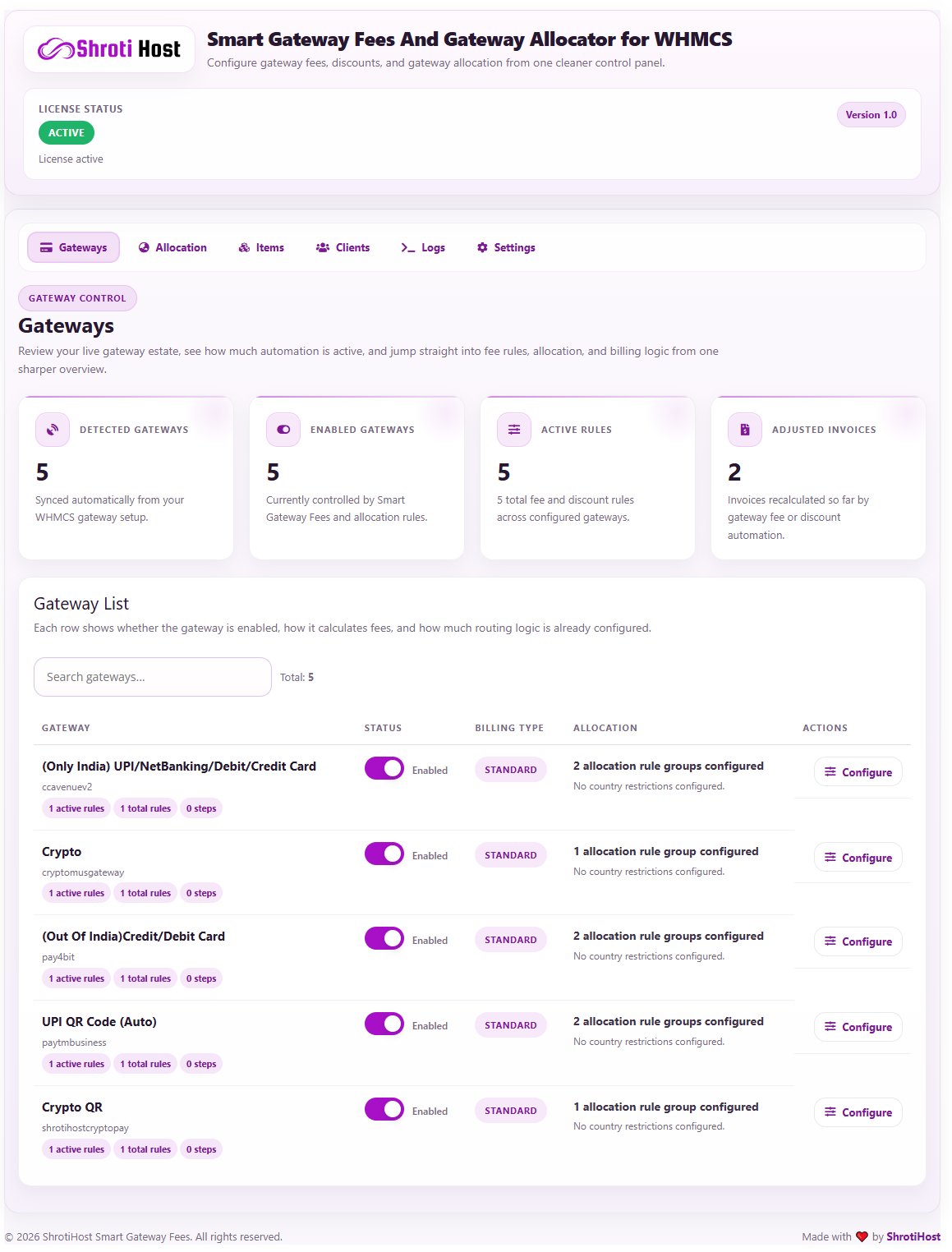
Task: Disable the Crypto QR enabled switch
Action: coord(384,1109)
